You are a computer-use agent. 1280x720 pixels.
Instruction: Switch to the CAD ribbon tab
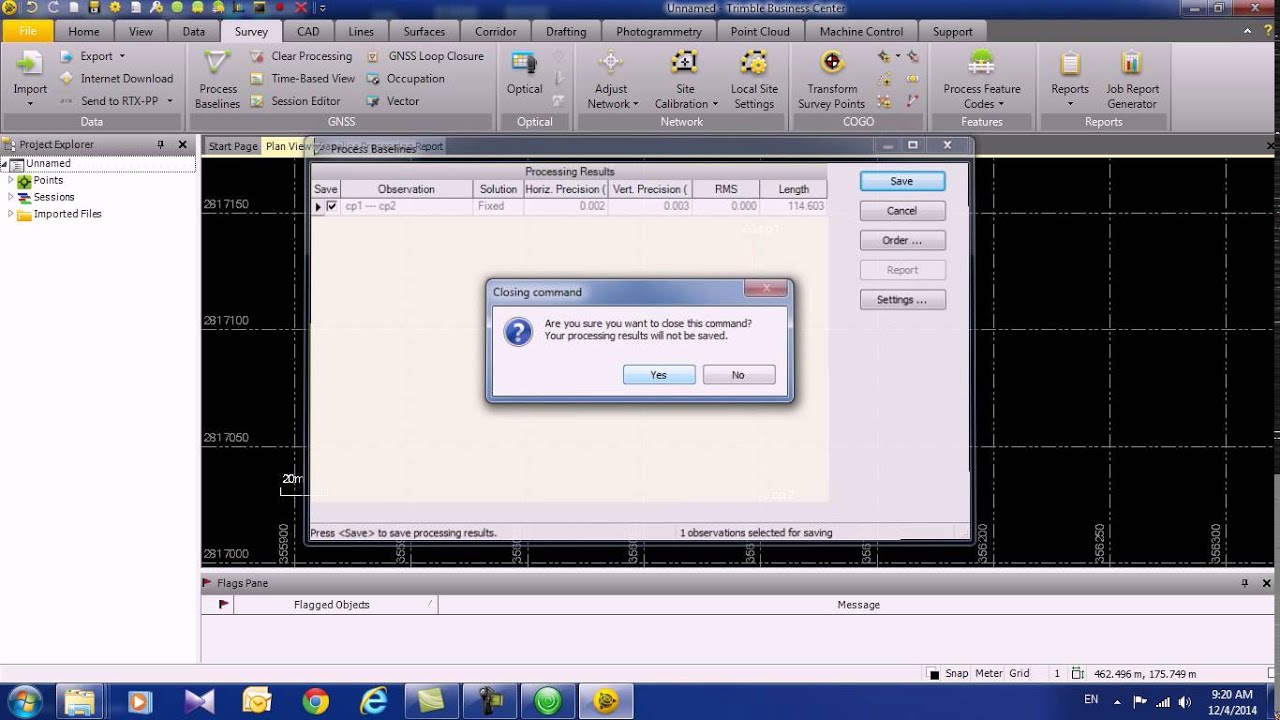(308, 31)
